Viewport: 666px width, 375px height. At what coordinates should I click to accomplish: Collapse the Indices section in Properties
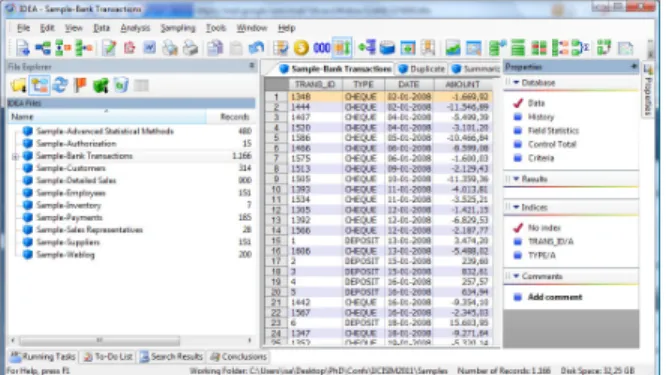[x=516, y=207]
